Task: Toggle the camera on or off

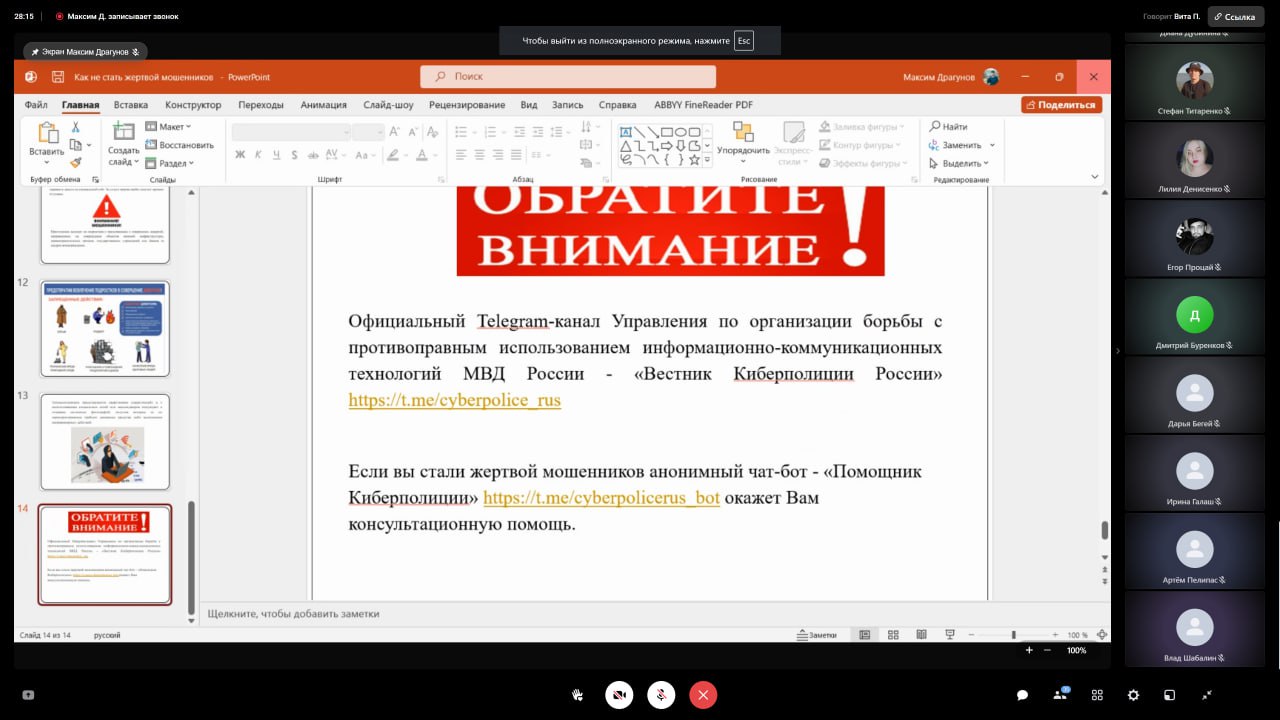Action: pos(619,695)
